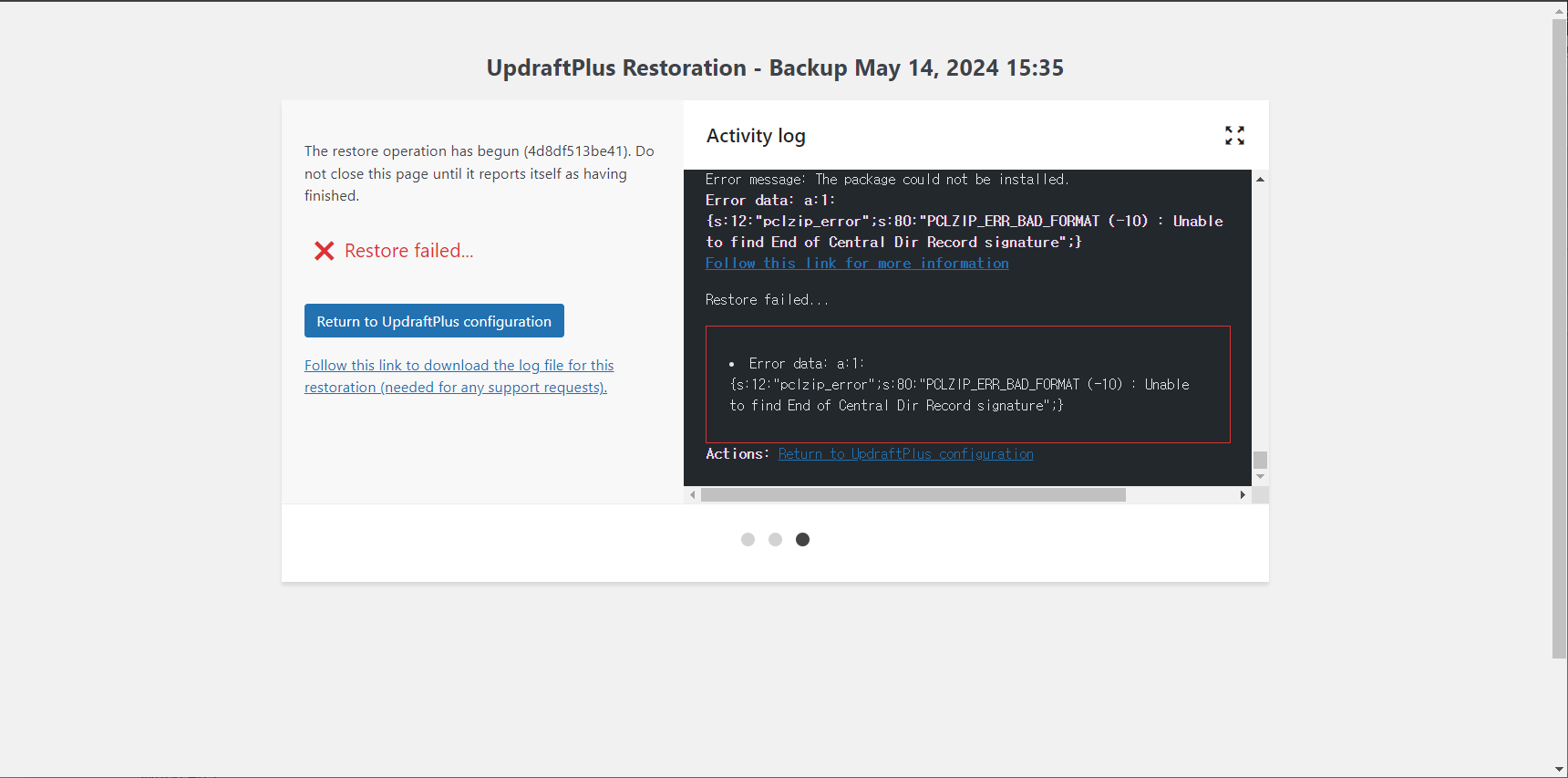Viewport: 1568px width, 778px height.
Task: Click the 'Restore failed...' line in the log
Action: pyautogui.click(x=767, y=299)
